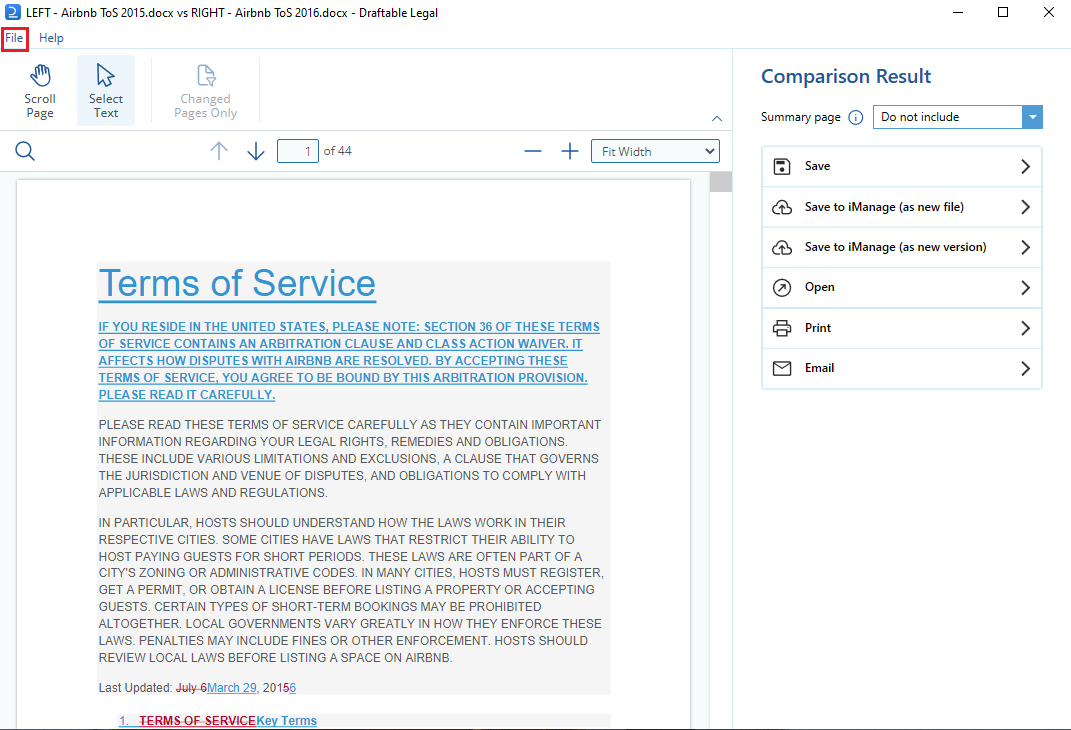The width and height of the screenshot is (1071, 730).
Task: Click the page number input field
Action: point(298,151)
